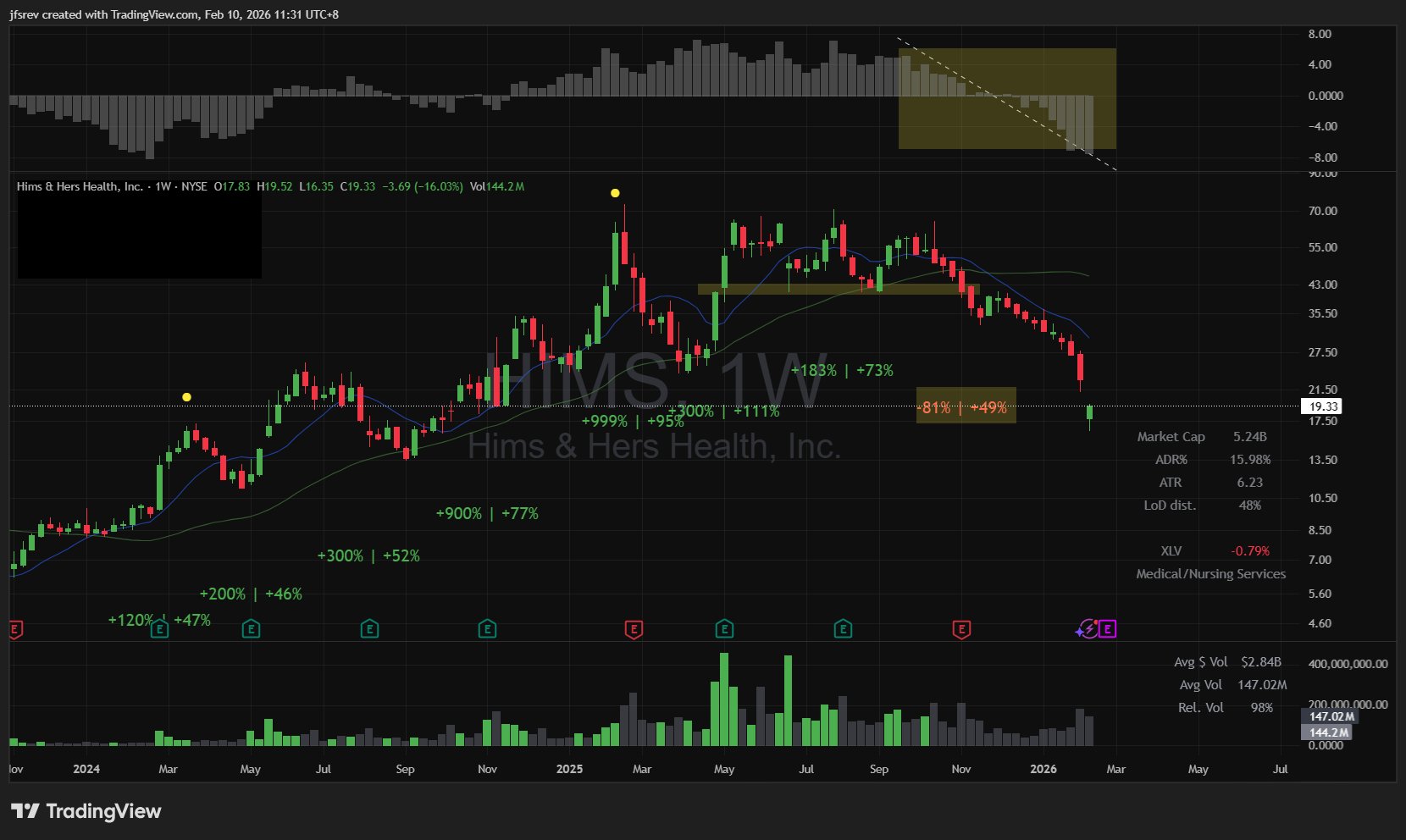This screenshot has height=840, width=1406.
Task: Click the '70.00' price axis label
Action: click(1323, 211)
